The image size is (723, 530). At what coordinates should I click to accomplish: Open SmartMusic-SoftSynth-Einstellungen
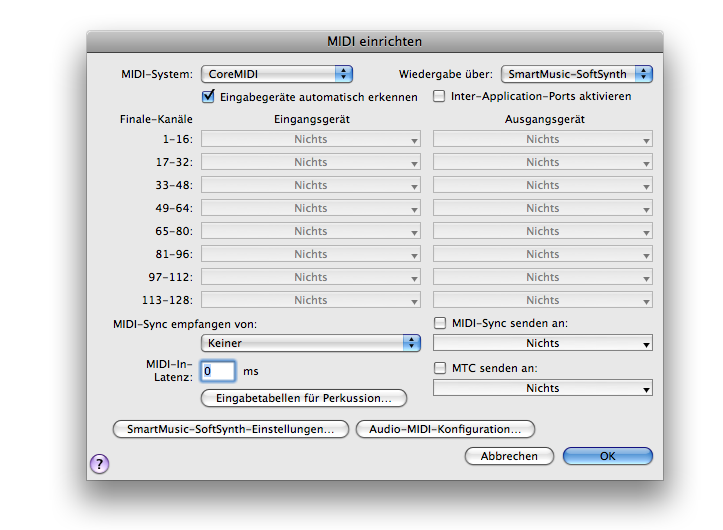click(x=231, y=429)
